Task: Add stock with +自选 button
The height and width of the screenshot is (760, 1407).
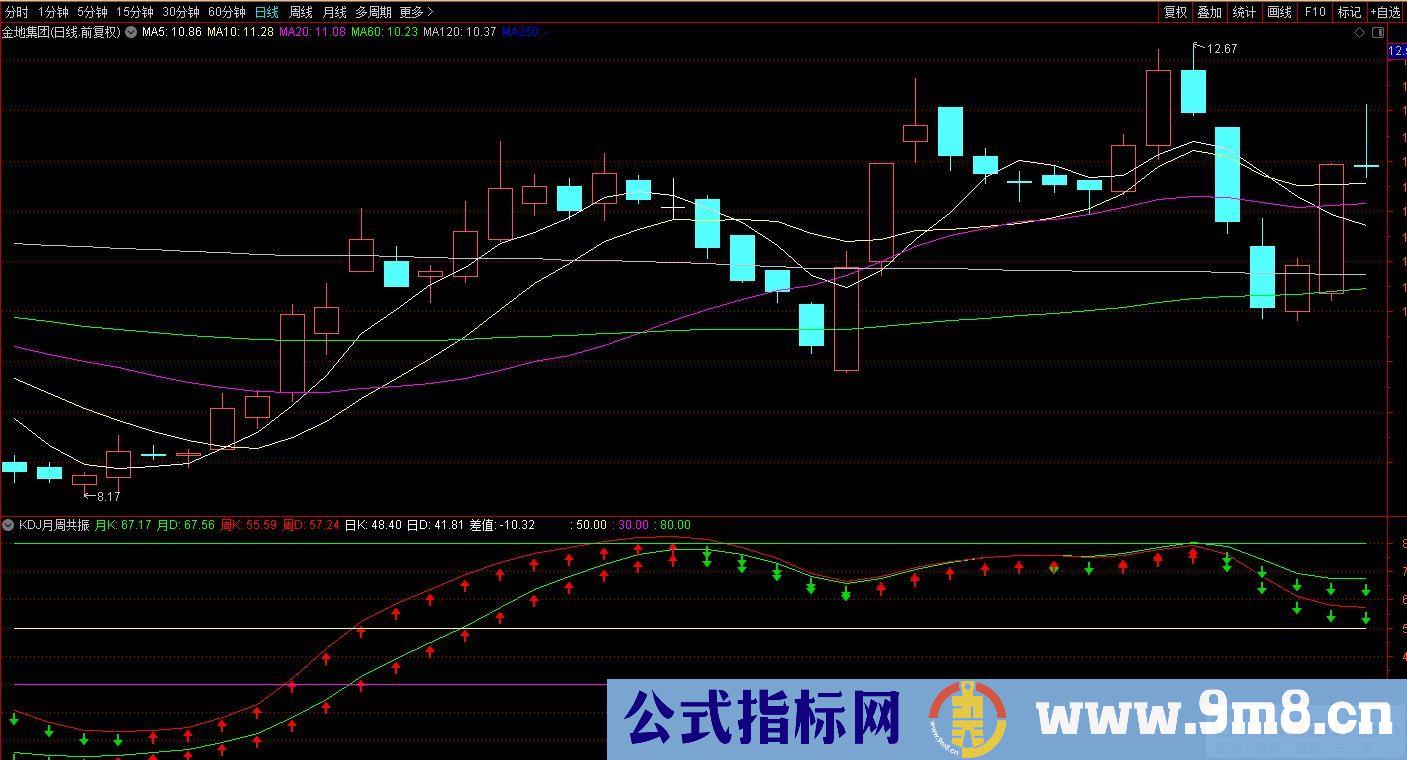Action: [x=1385, y=12]
